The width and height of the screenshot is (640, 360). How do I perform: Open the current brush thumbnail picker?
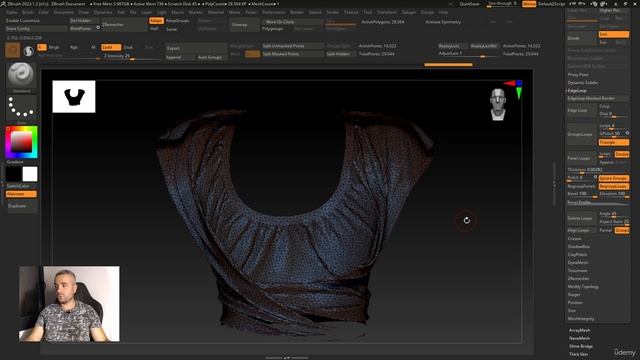[x=21, y=76]
